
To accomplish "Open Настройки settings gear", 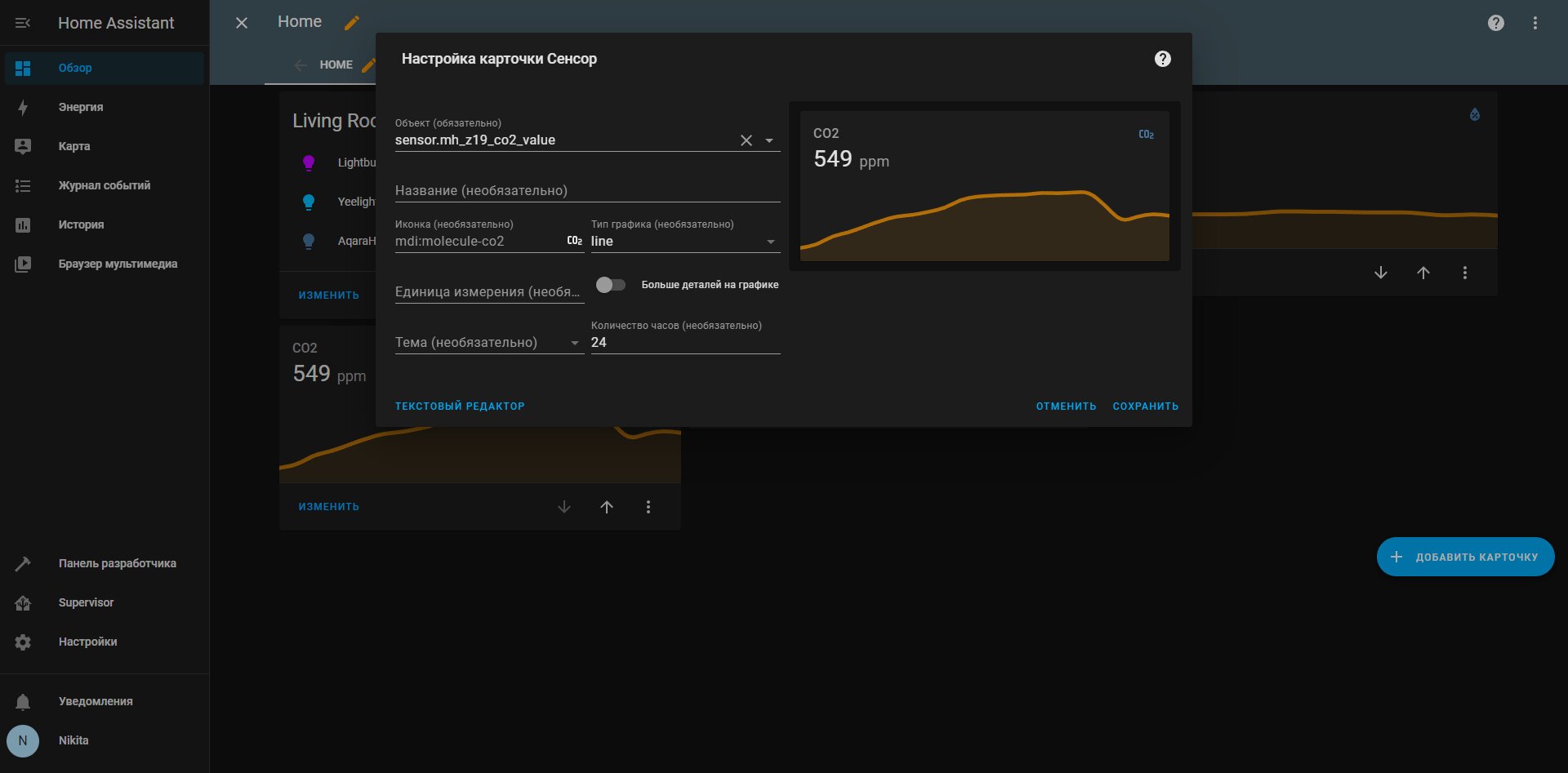I will click(104, 642).
